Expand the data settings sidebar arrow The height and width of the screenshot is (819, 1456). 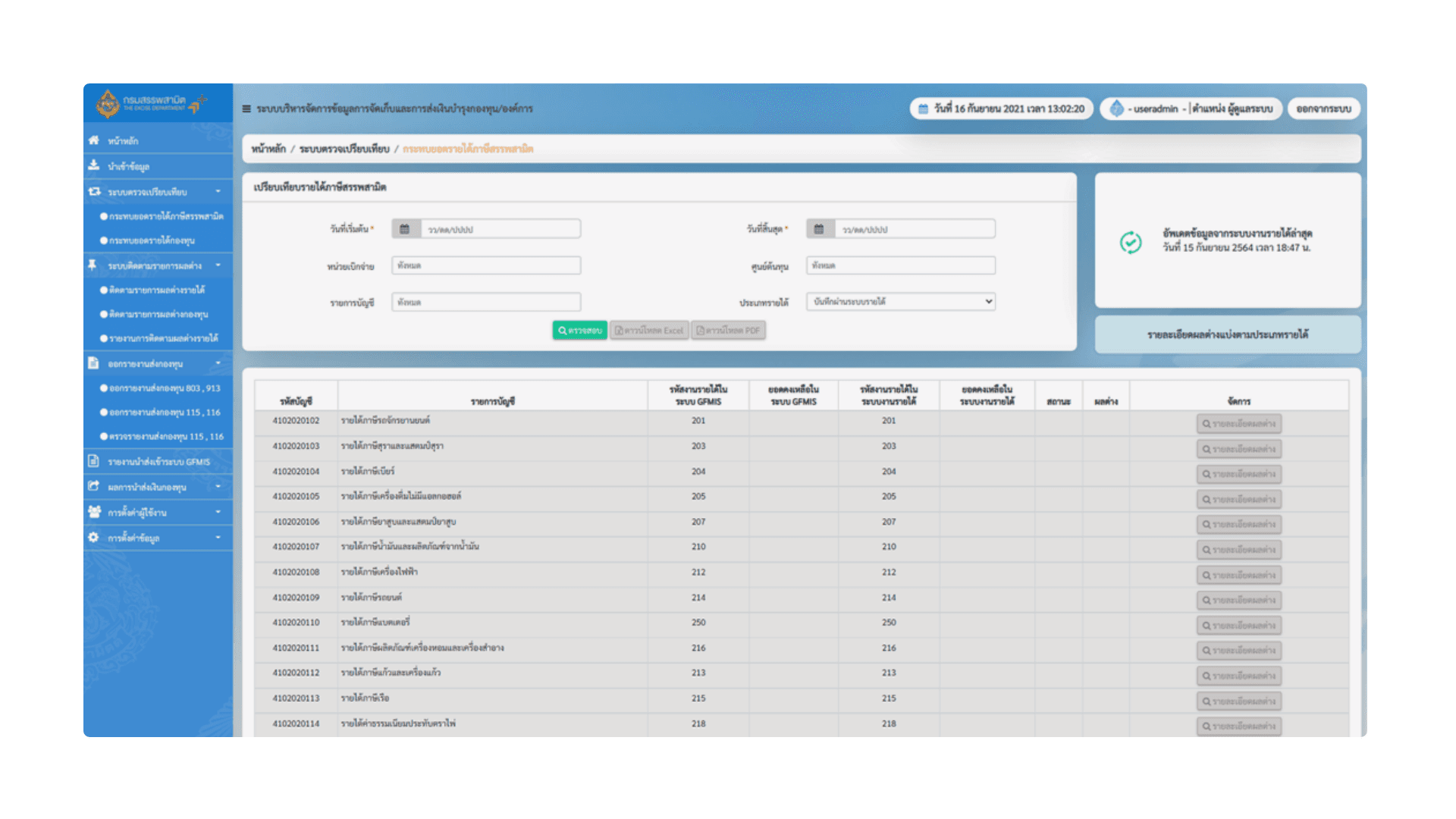[x=218, y=538]
